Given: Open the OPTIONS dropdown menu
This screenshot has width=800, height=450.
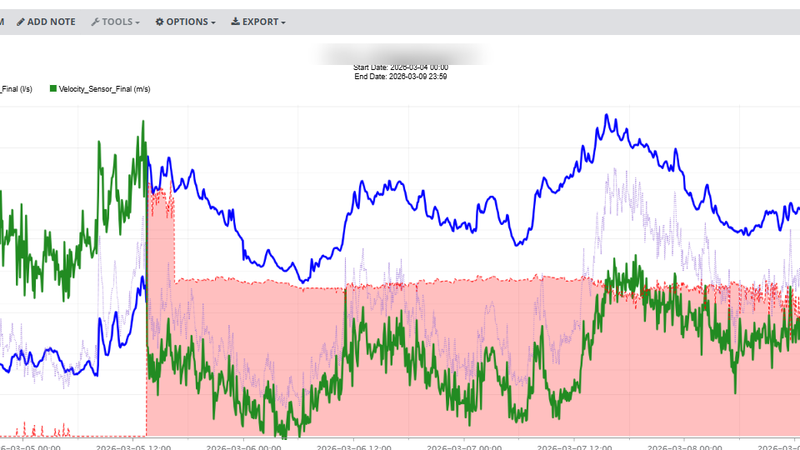Looking at the screenshot, I should click(185, 22).
